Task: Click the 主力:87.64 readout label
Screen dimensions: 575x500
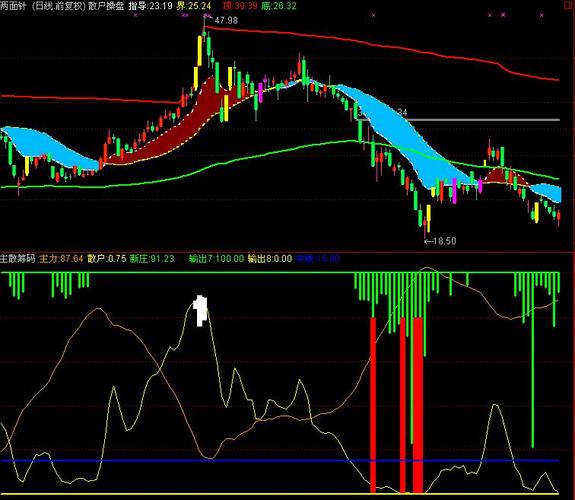Action: point(61,259)
